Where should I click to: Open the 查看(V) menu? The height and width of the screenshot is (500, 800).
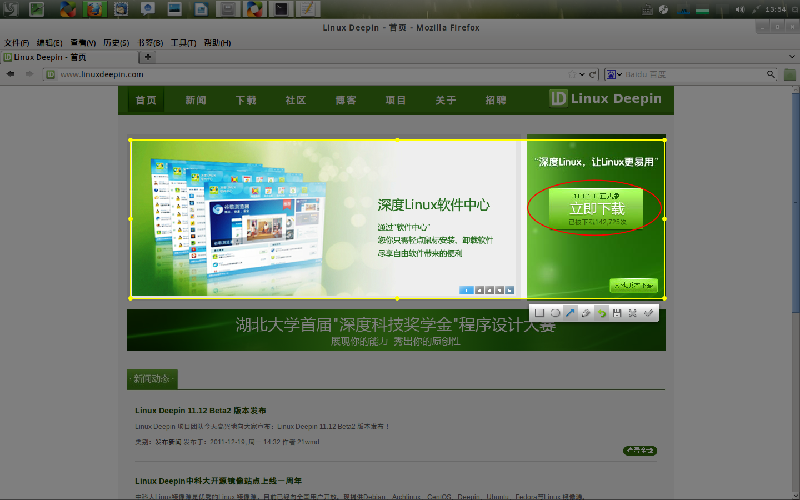(83, 43)
